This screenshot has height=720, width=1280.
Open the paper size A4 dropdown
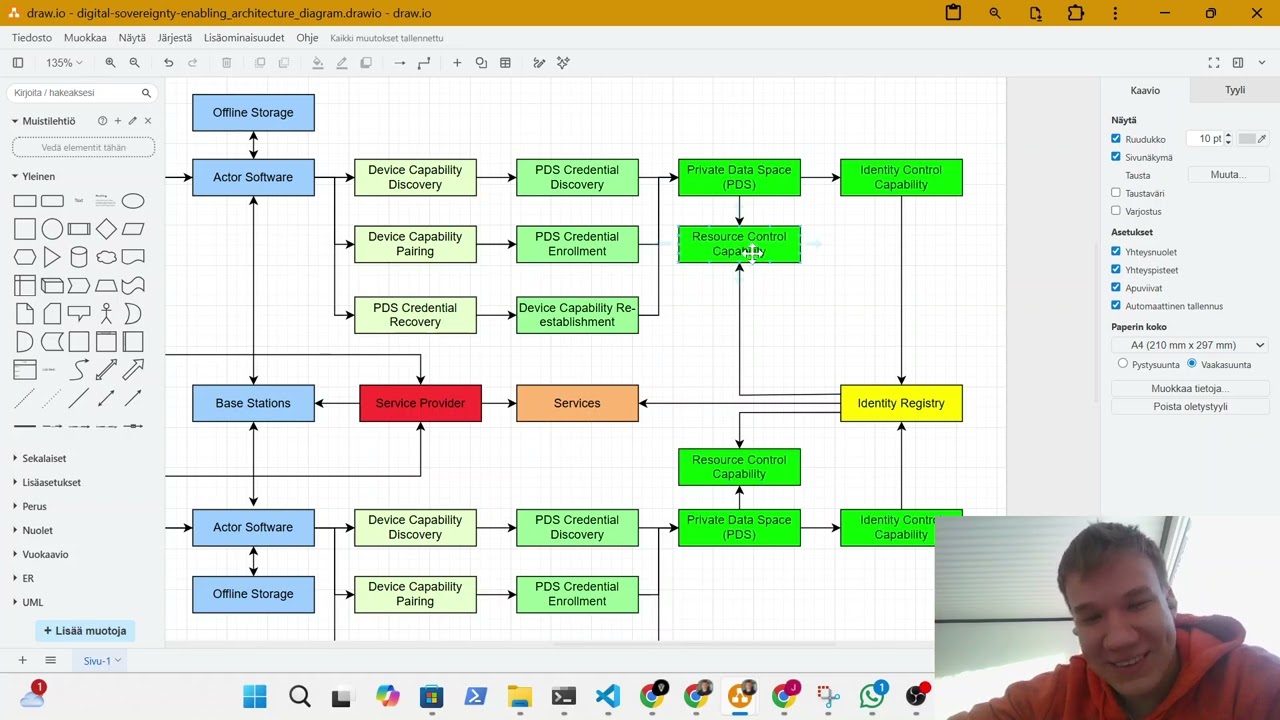[x=1190, y=345]
